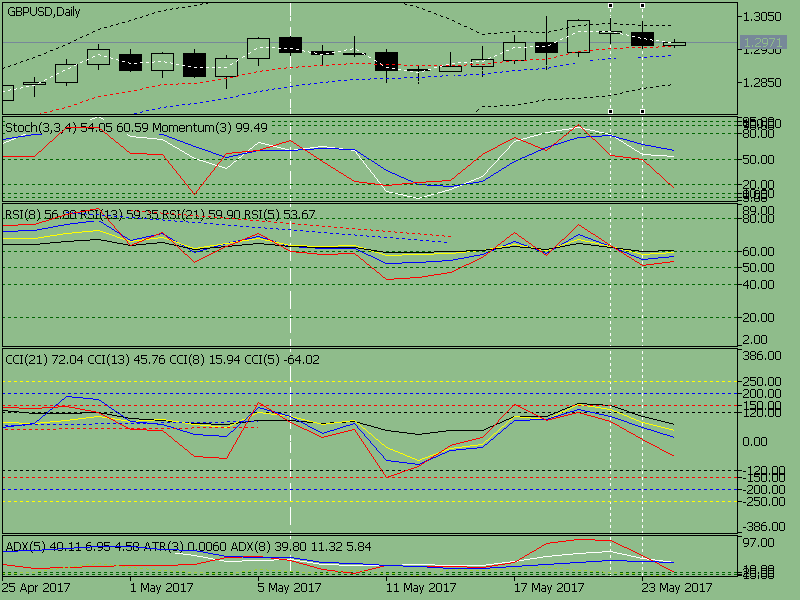Click the -386.00 value on CCI scale
Screen dimensions: 800x600
762,527
